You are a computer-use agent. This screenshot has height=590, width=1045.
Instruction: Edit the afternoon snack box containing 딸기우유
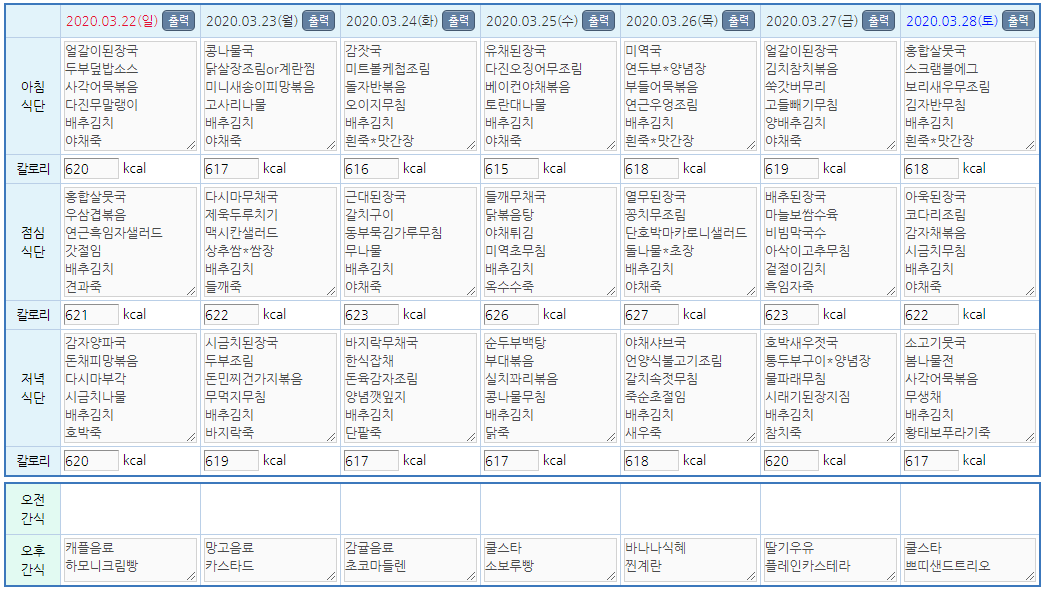[829, 560]
